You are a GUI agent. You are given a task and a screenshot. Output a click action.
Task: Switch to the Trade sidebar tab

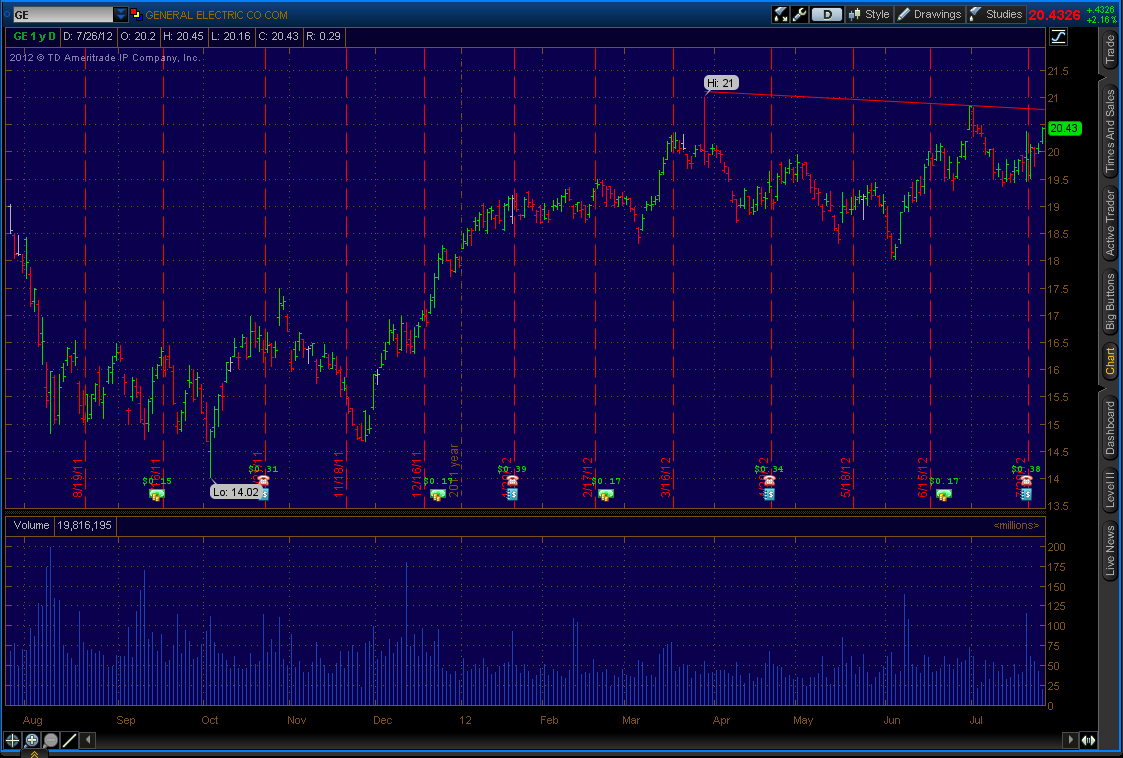(1110, 50)
